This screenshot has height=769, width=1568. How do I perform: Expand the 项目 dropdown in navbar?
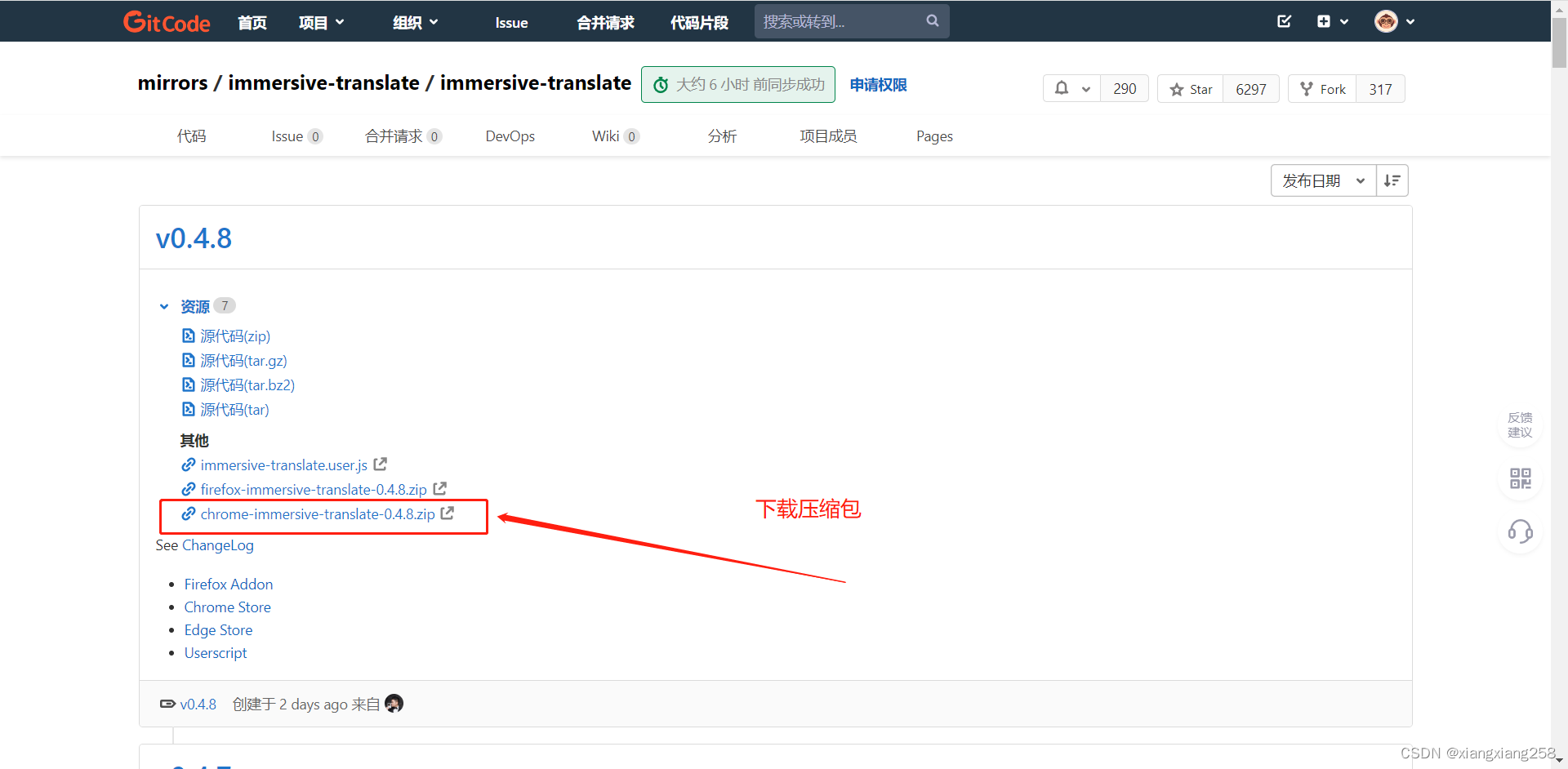322,22
